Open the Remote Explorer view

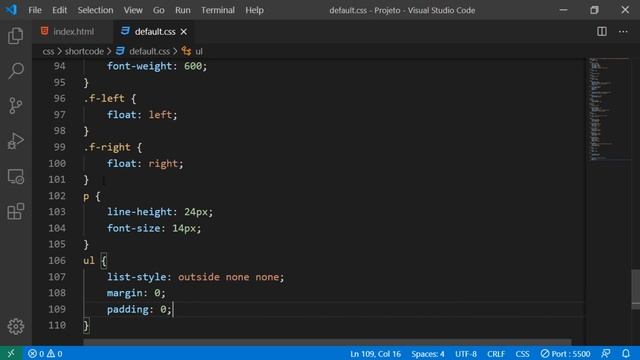click(16, 176)
